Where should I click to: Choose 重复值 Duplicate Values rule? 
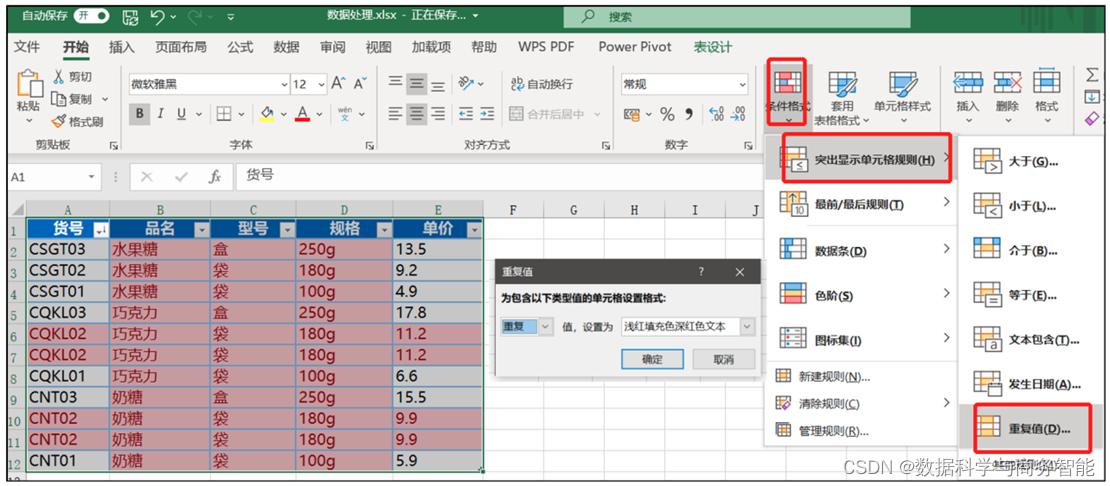click(1031, 429)
